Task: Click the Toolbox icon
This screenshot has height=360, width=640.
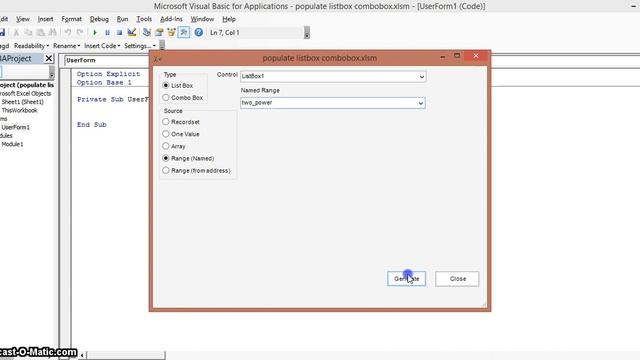Action: tap(184, 32)
